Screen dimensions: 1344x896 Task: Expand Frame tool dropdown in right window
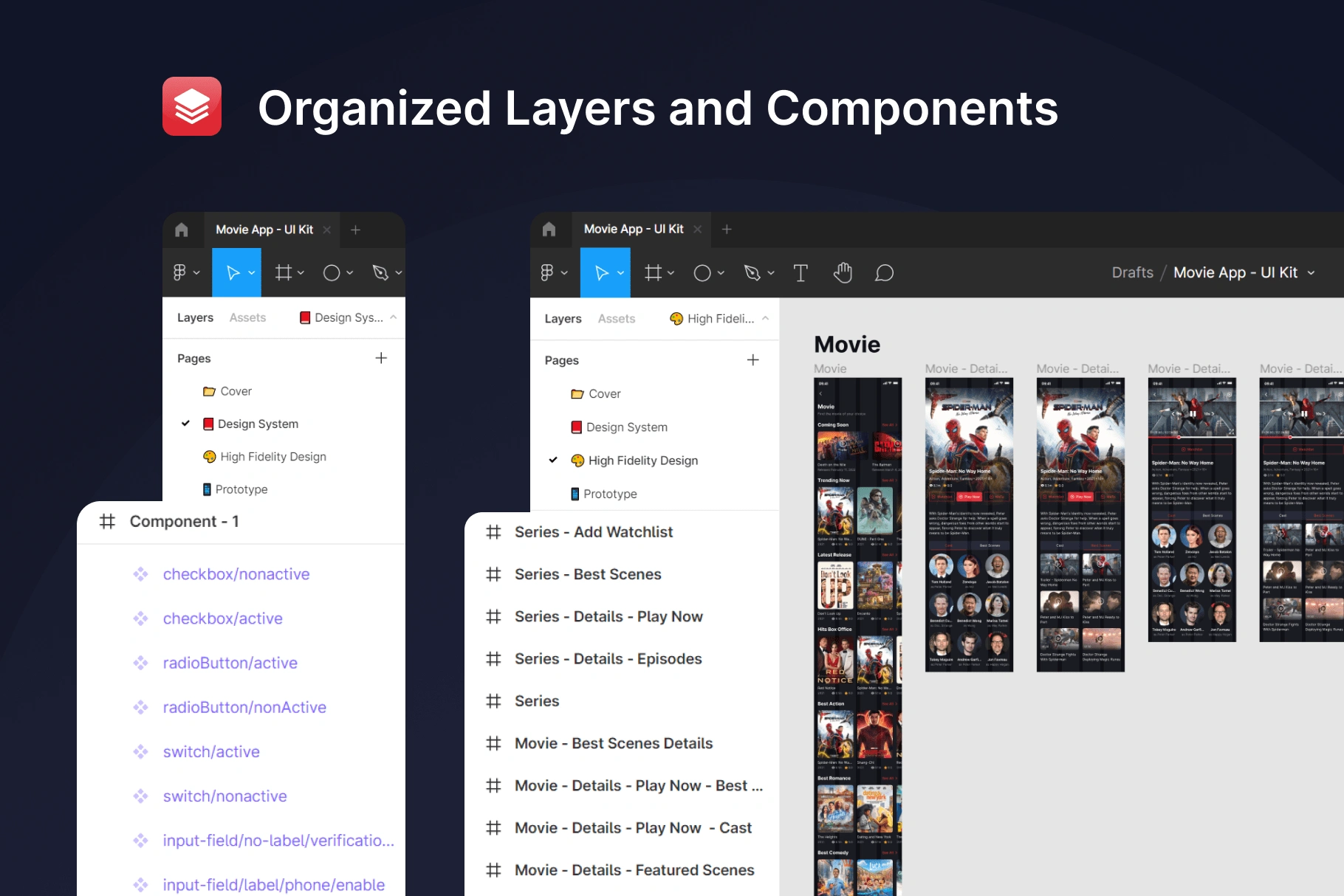tap(671, 273)
